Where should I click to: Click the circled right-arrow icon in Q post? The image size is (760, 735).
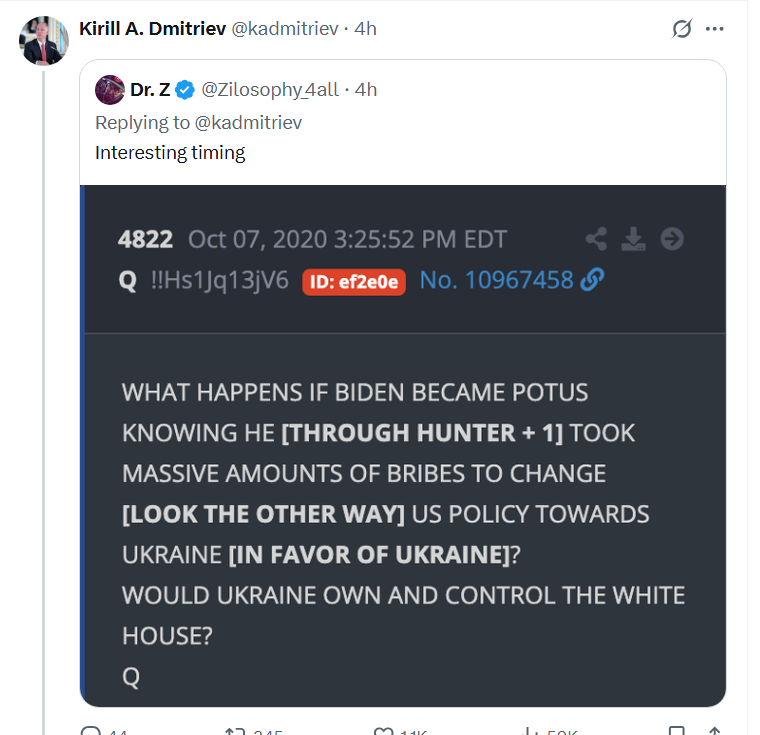(x=672, y=239)
